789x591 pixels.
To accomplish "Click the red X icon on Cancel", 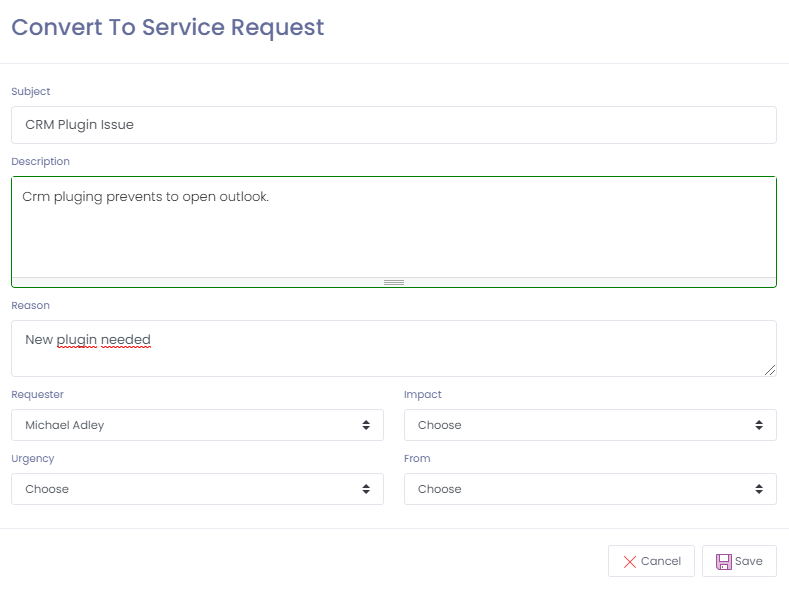I will coord(630,562).
